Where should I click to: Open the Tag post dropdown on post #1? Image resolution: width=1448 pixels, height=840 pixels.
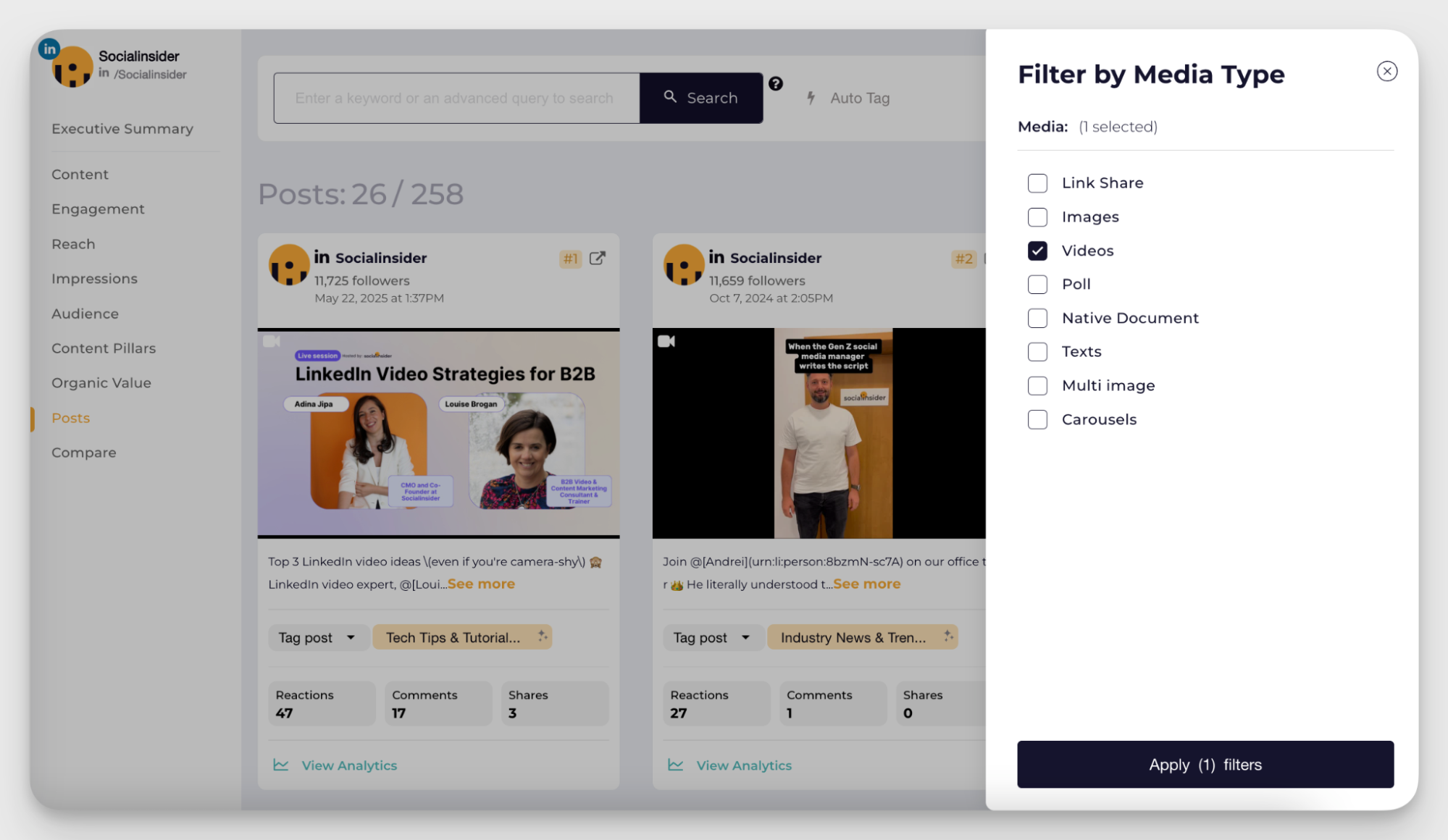coord(317,637)
